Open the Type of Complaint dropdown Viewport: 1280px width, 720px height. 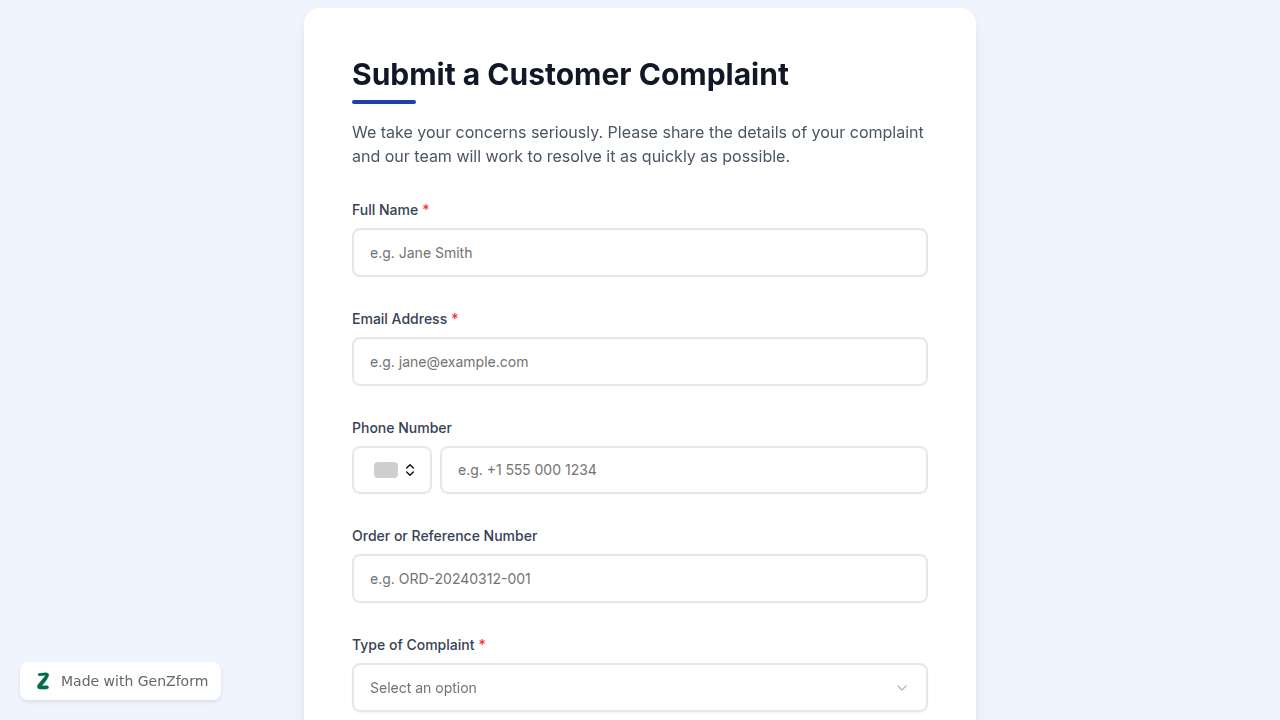point(640,688)
